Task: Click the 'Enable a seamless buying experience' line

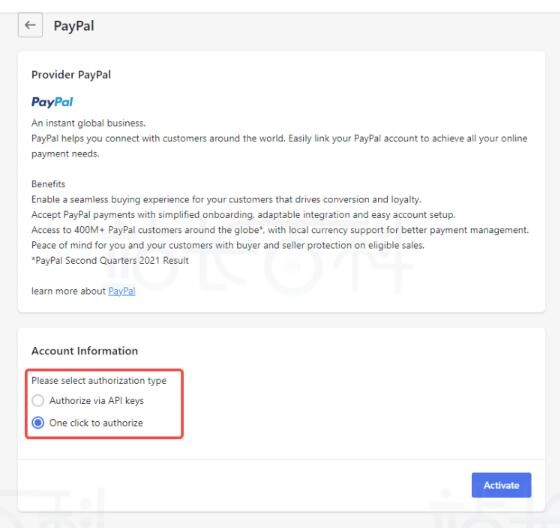Action: tap(226, 199)
